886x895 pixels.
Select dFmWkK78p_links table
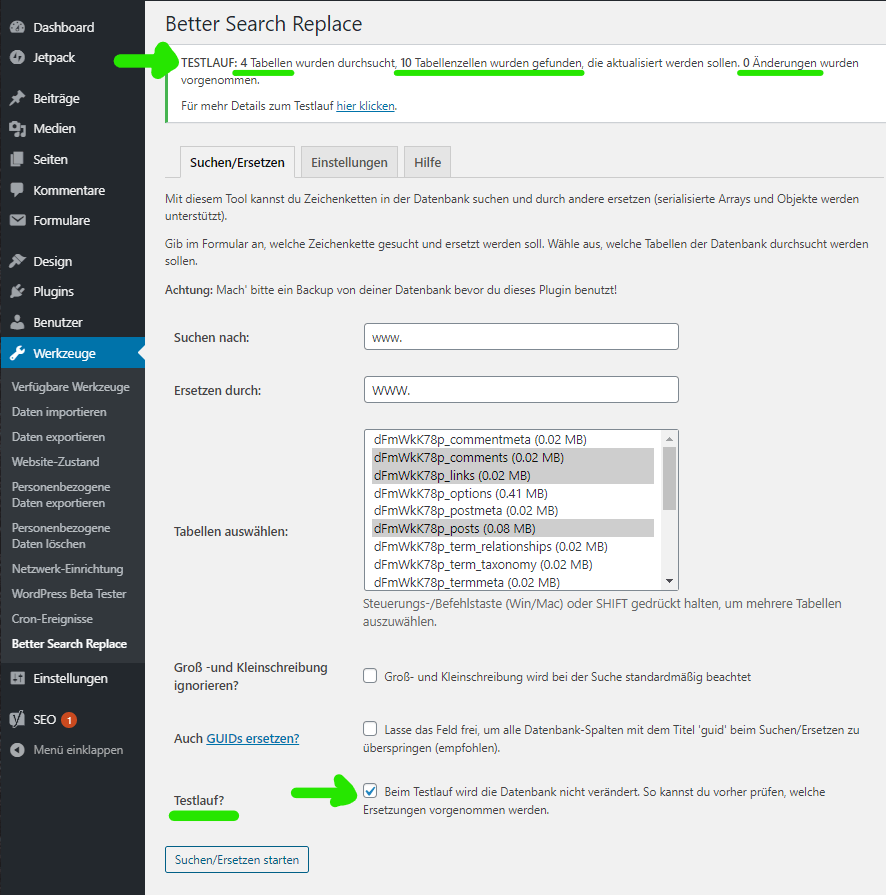coord(513,475)
